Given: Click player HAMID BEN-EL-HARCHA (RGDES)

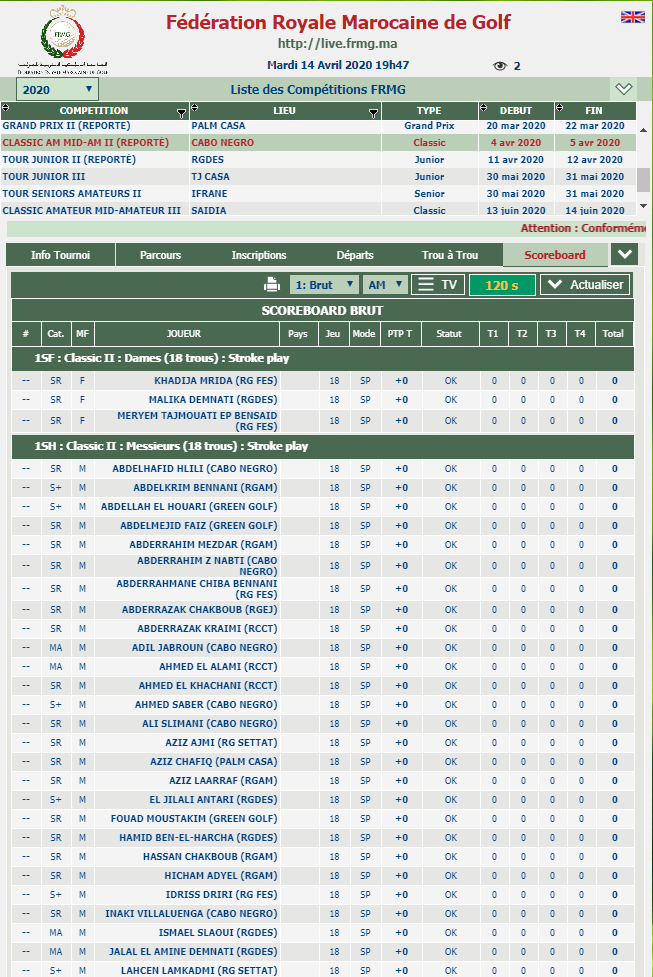Looking at the screenshot, I should 198,837.
